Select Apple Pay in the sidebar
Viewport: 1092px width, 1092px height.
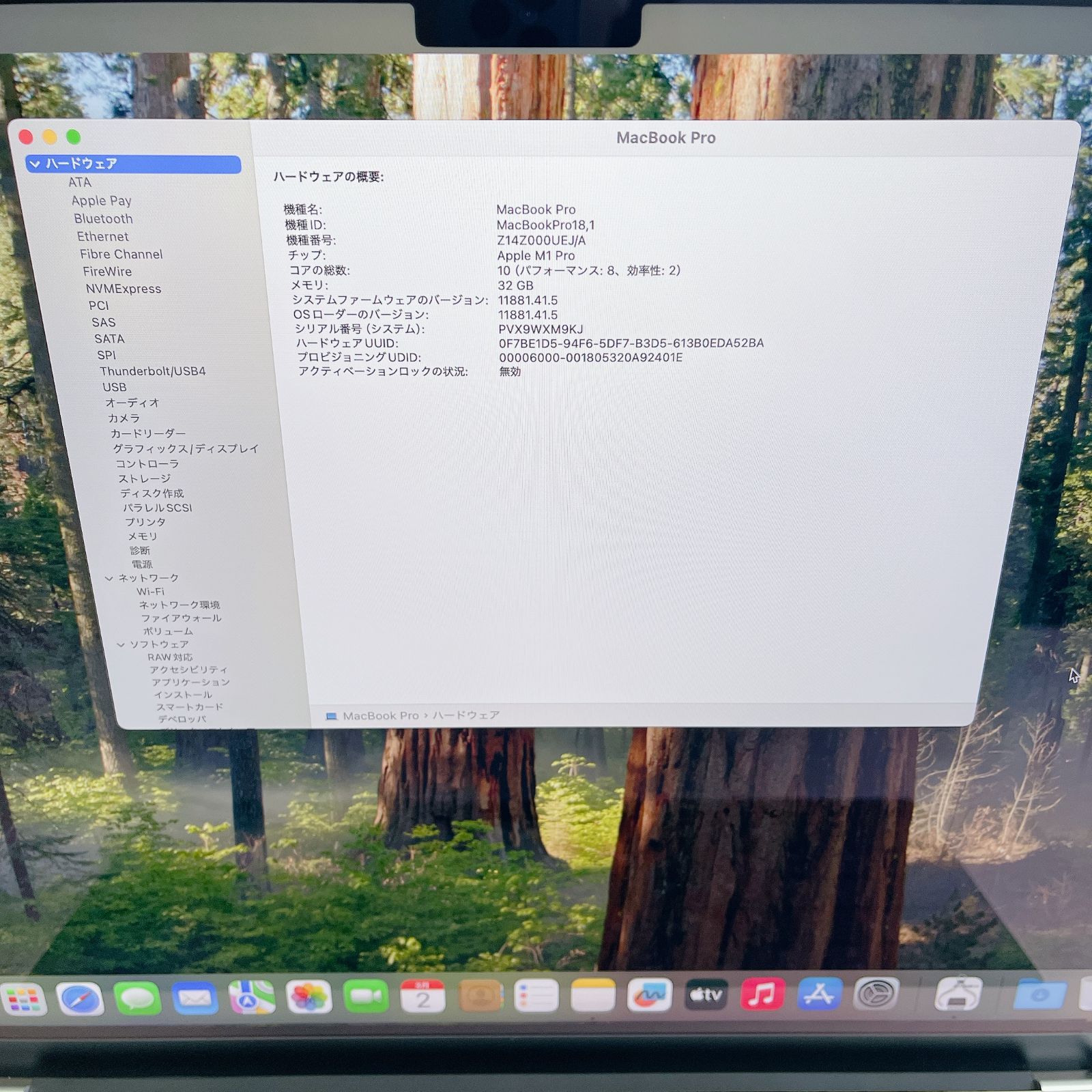click(x=102, y=201)
